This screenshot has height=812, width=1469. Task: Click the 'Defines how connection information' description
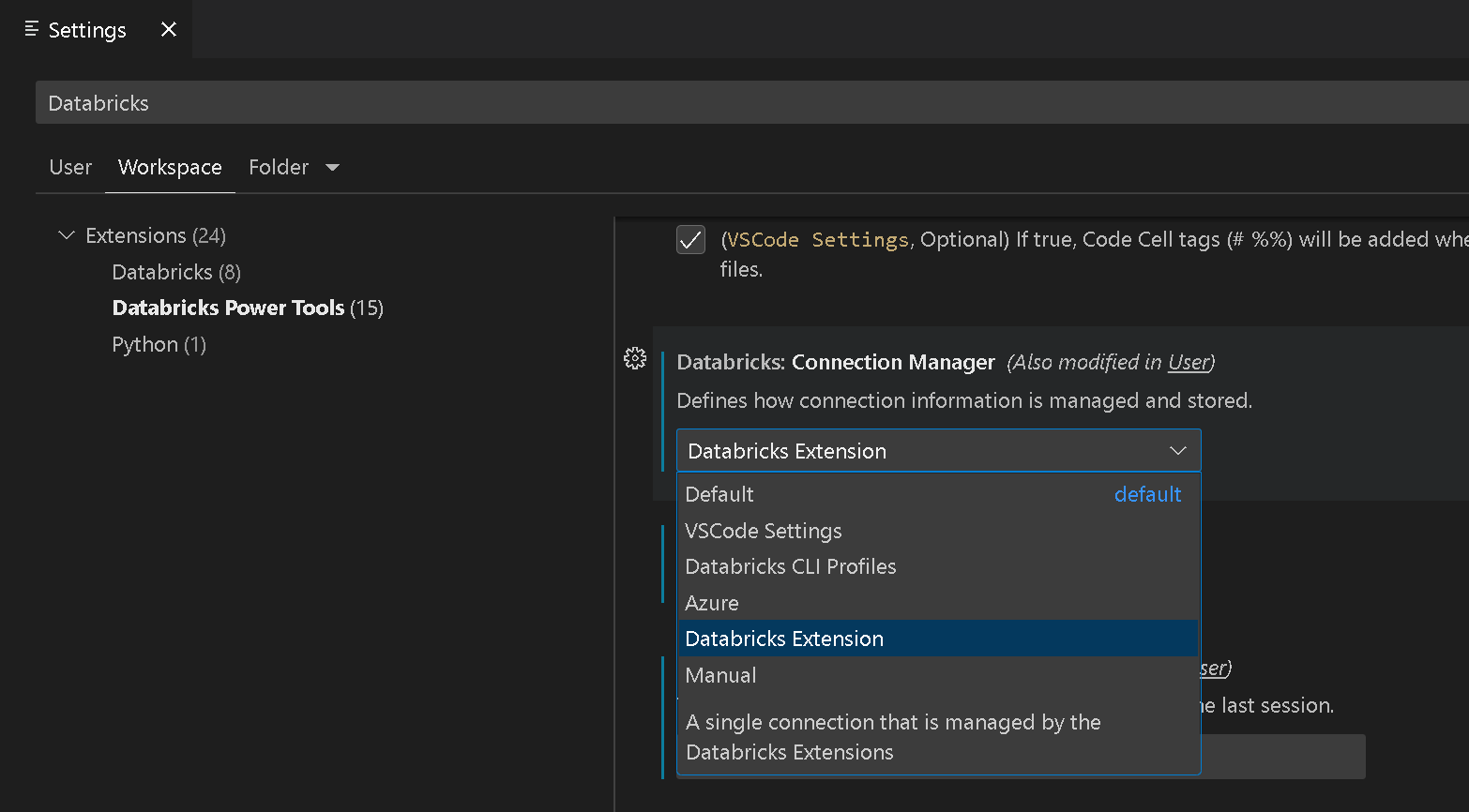(x=964, y=400)
